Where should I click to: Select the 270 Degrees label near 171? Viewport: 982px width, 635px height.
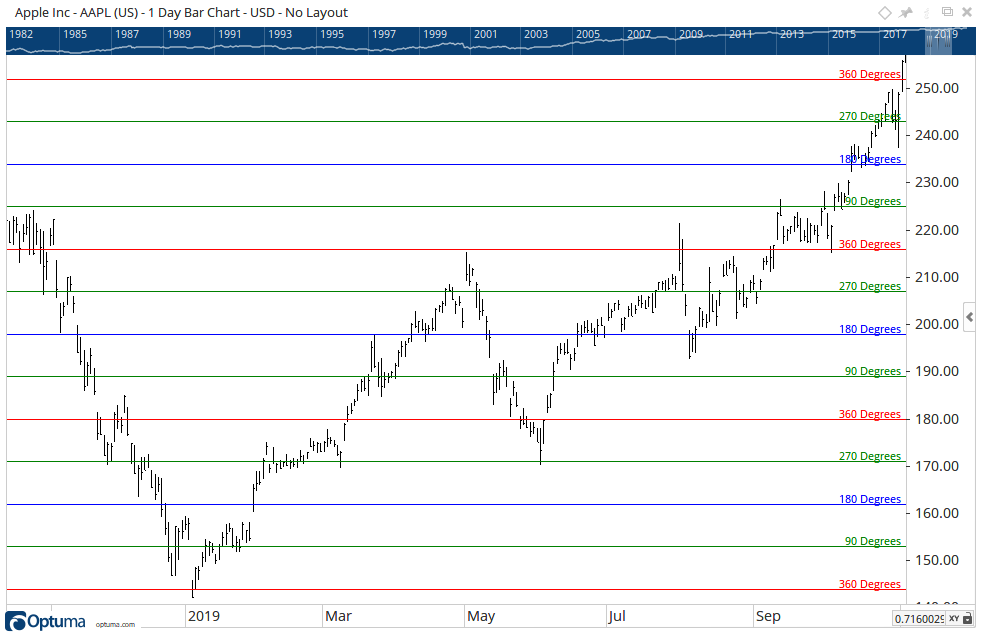coord(870,457)
